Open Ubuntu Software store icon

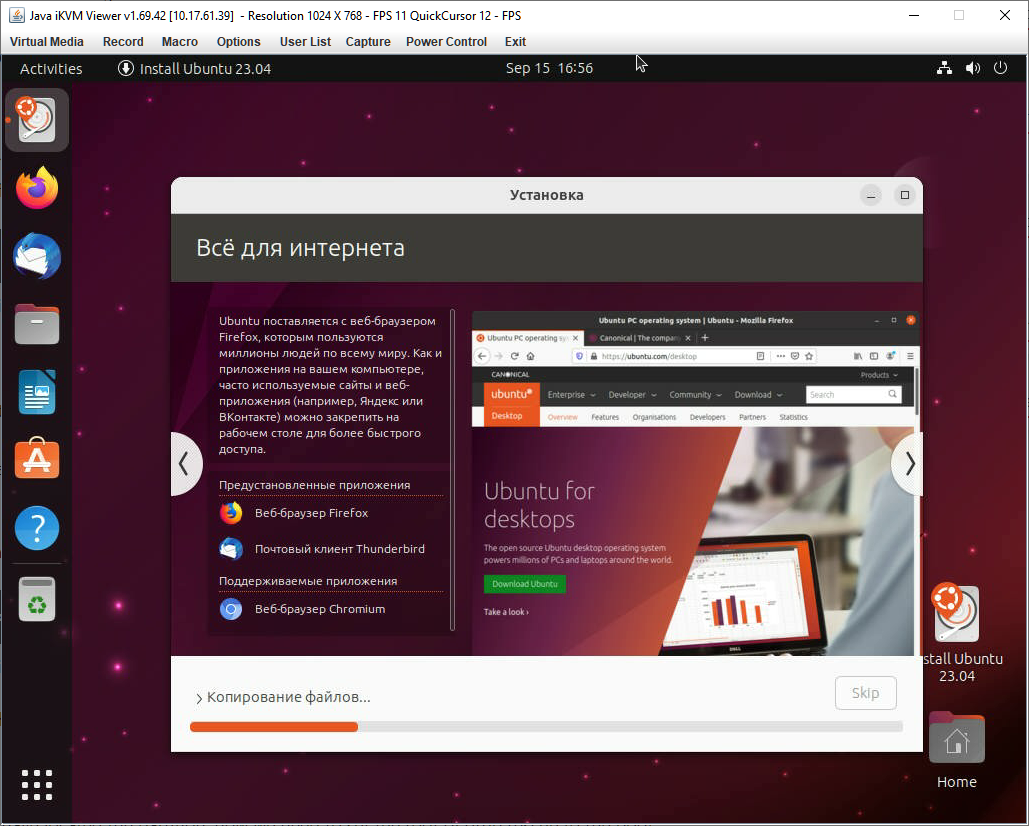[37, 459]
